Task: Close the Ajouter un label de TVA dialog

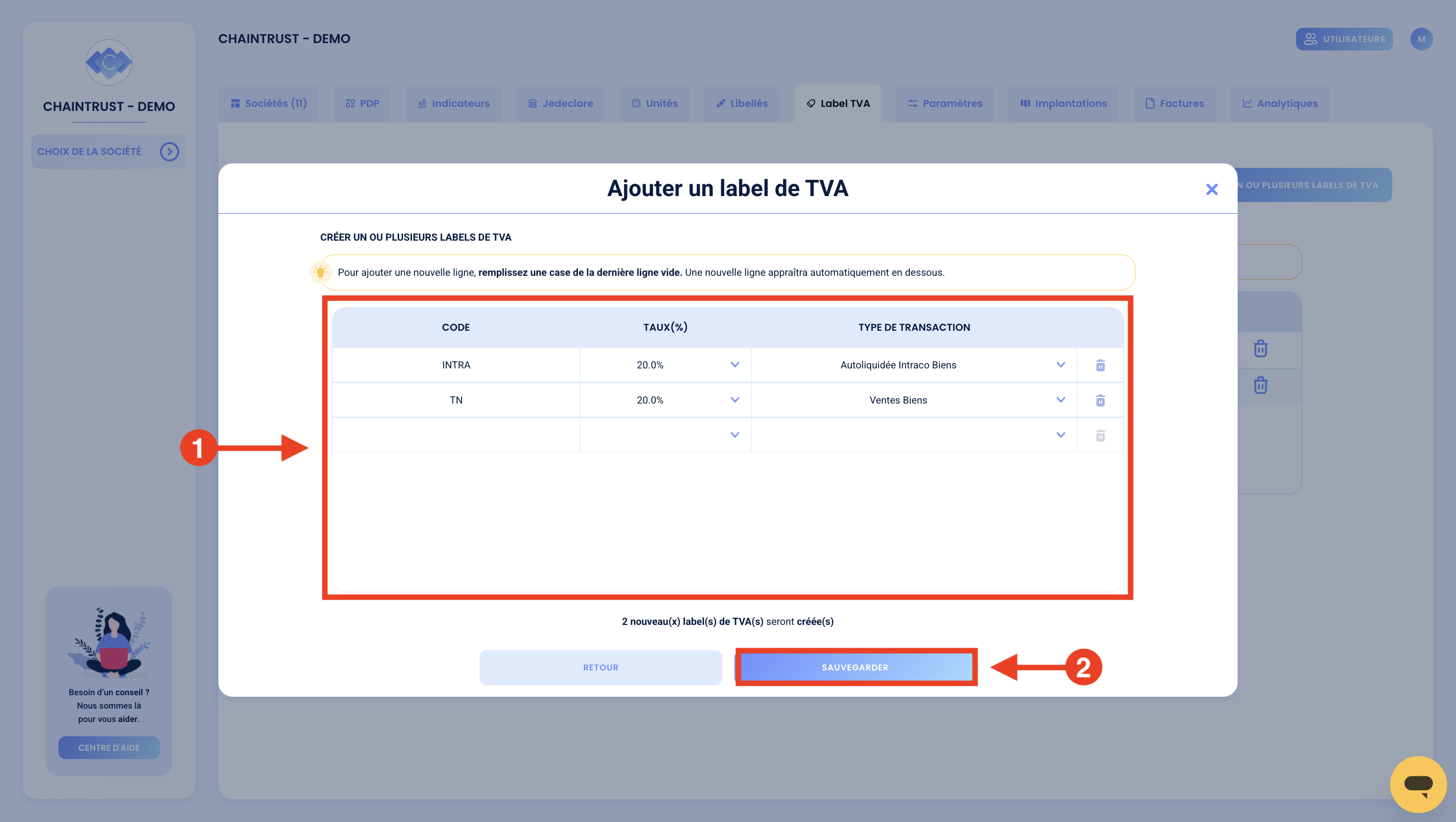Action: point(1211,189)
